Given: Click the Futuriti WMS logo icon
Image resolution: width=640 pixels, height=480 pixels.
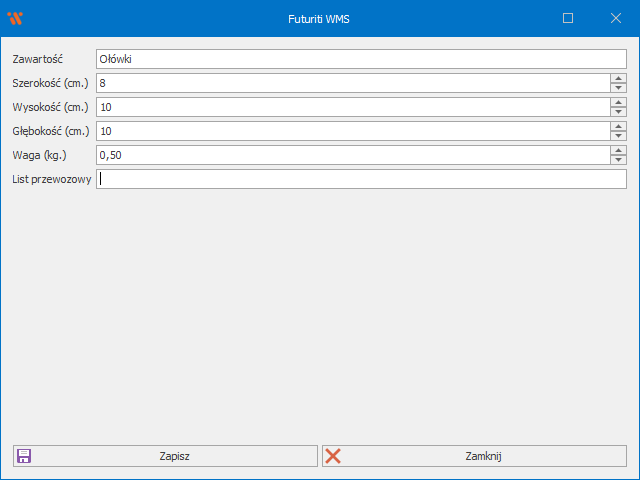Looking at the screenshot, I should pos(14,18).
